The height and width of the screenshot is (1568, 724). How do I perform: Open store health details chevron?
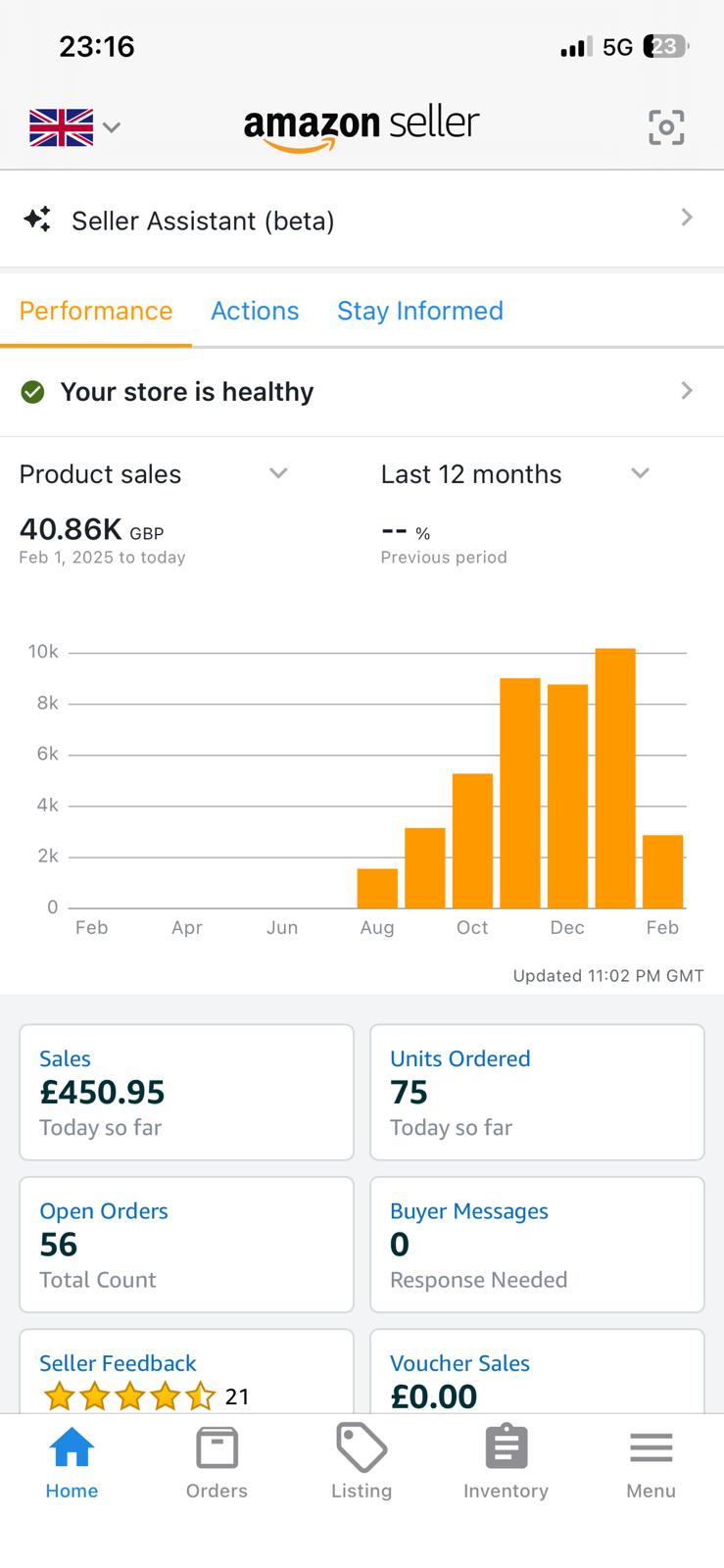(687, 391)
